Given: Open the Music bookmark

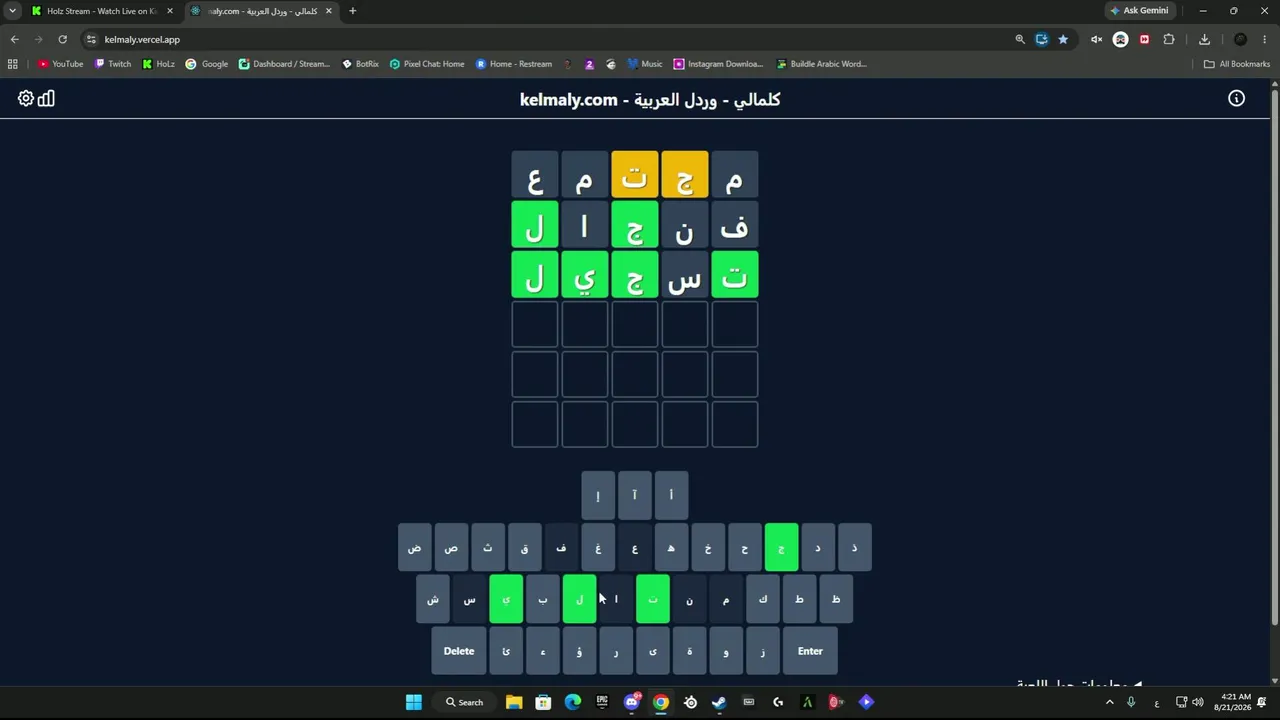Looking at the screenshot, I should click(x=645, y=64).
